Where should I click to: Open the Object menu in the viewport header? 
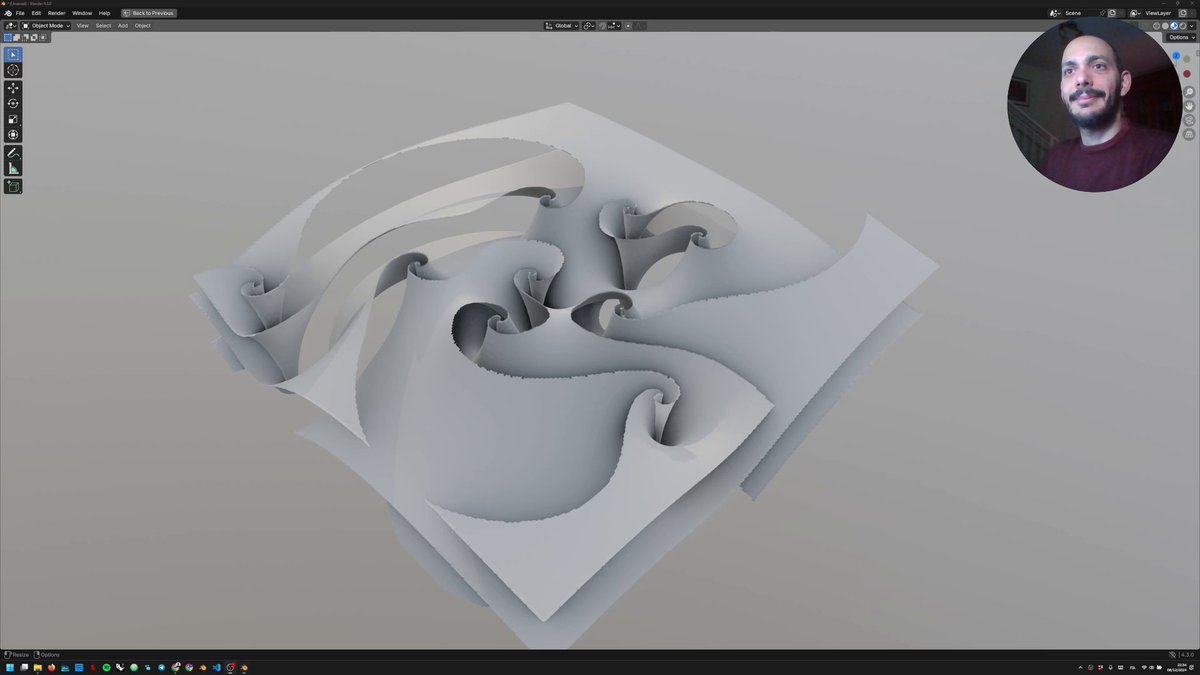point(142,25)
